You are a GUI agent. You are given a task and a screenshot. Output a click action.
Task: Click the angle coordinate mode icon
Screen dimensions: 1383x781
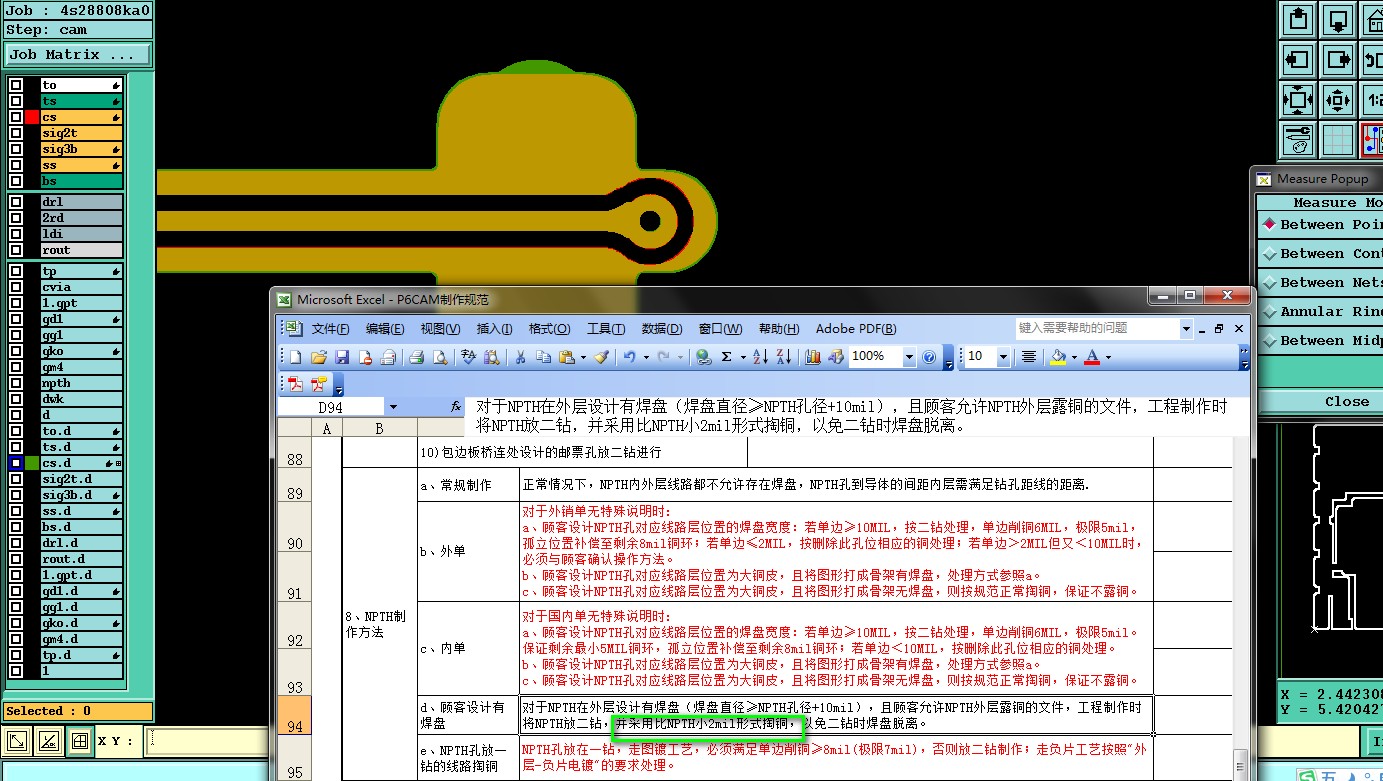(x=48, y=741)
